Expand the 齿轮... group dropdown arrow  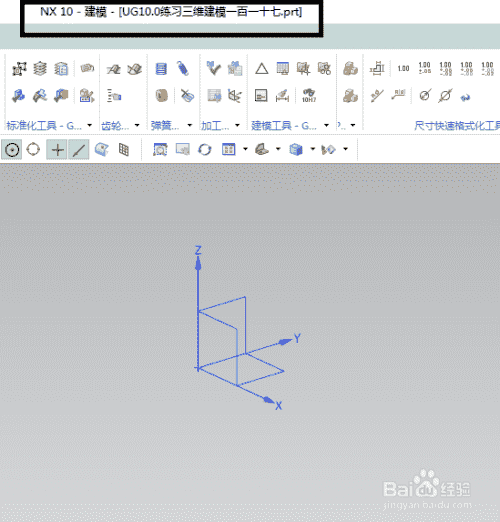(x=137, y=125)
